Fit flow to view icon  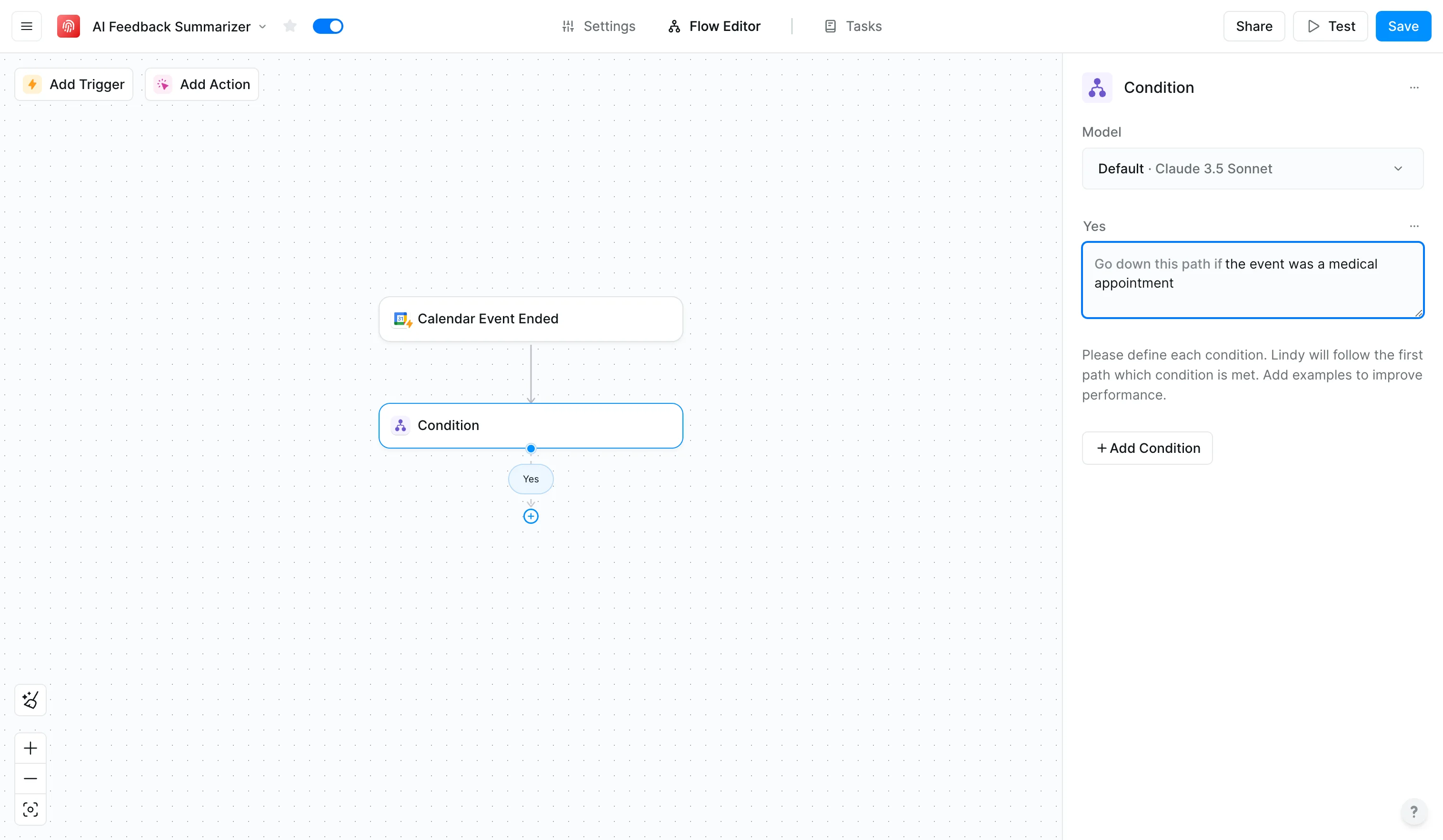click(30, 809)
